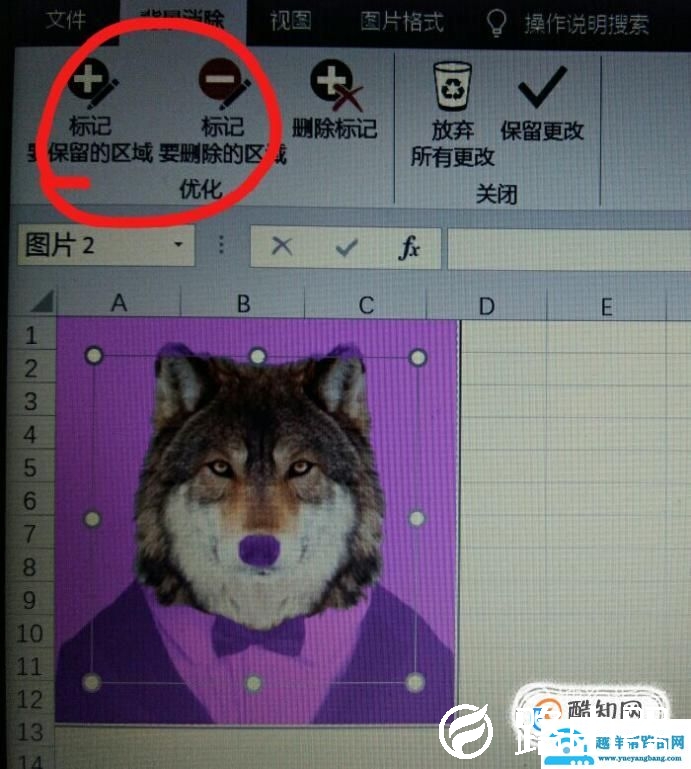Click the 操作说明搜索 search field
Viewport: 691px width, 769px height.
(587, 25)
